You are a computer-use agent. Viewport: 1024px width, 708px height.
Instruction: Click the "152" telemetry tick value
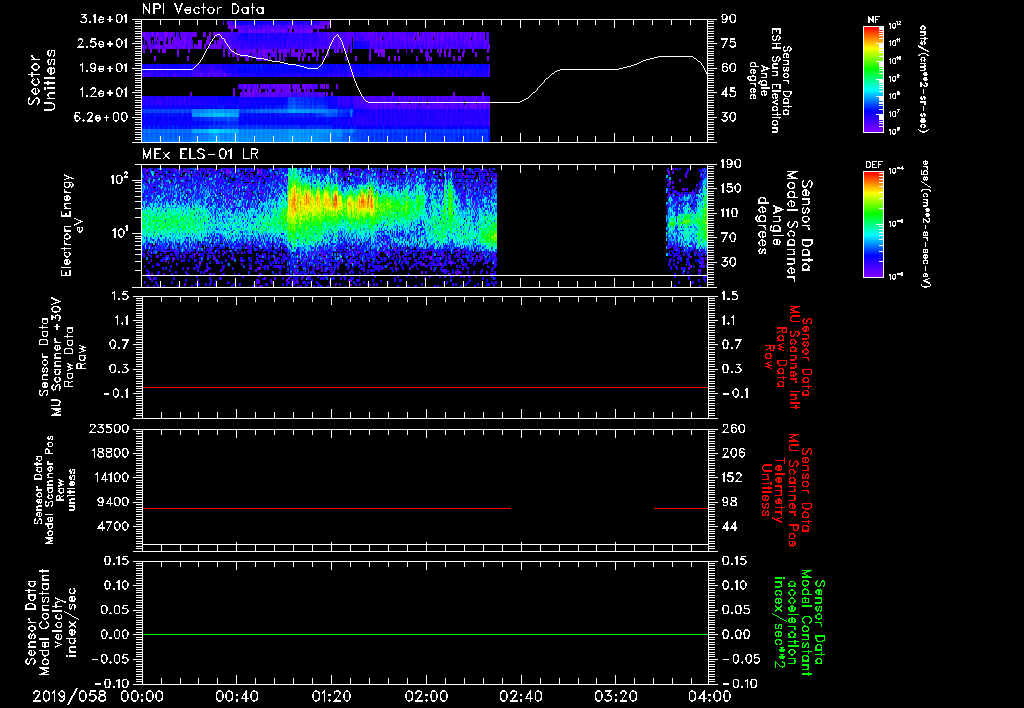tap(731, 477)
